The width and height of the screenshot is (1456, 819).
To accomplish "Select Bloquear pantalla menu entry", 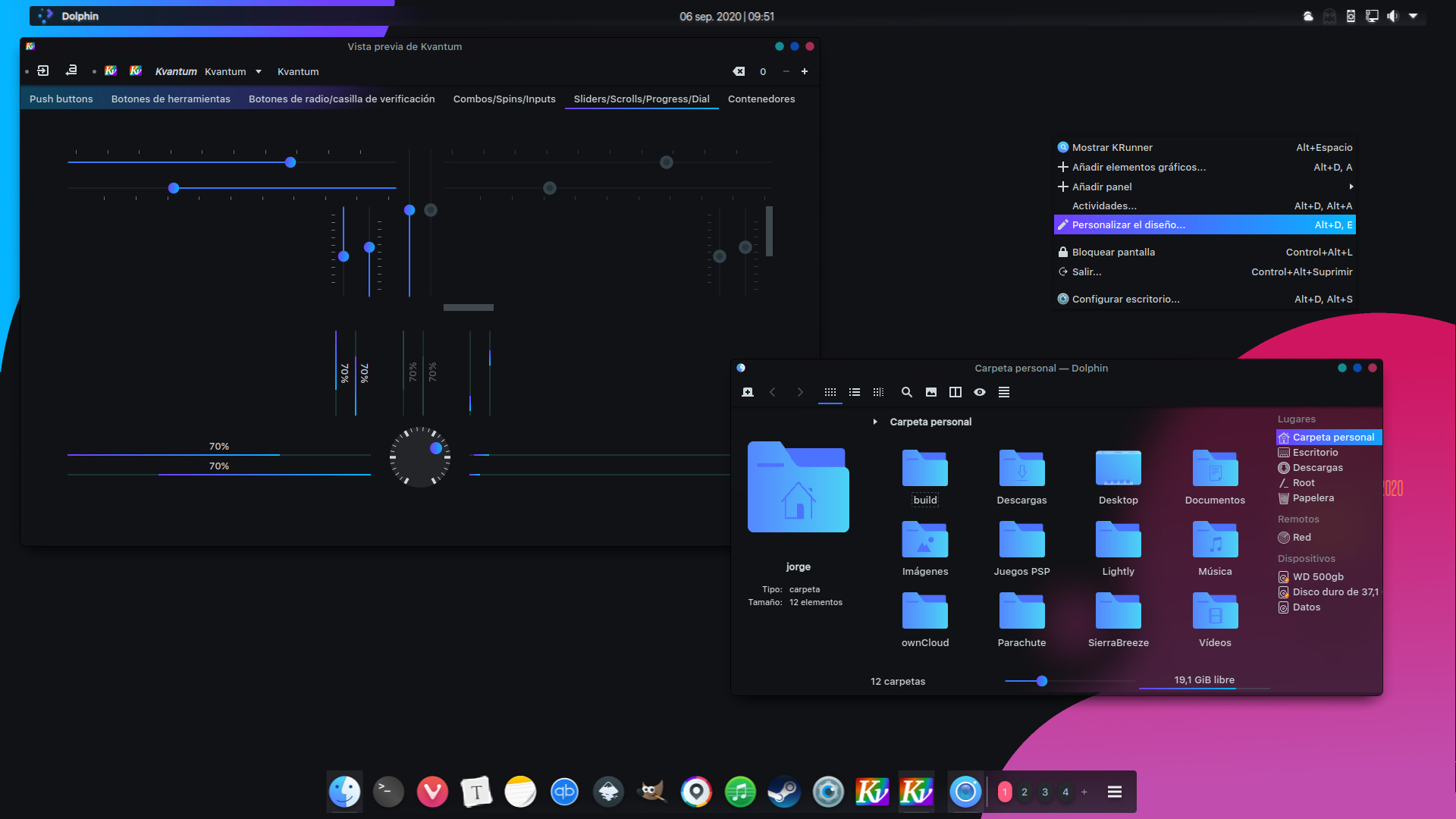I will coord(1205,252).
